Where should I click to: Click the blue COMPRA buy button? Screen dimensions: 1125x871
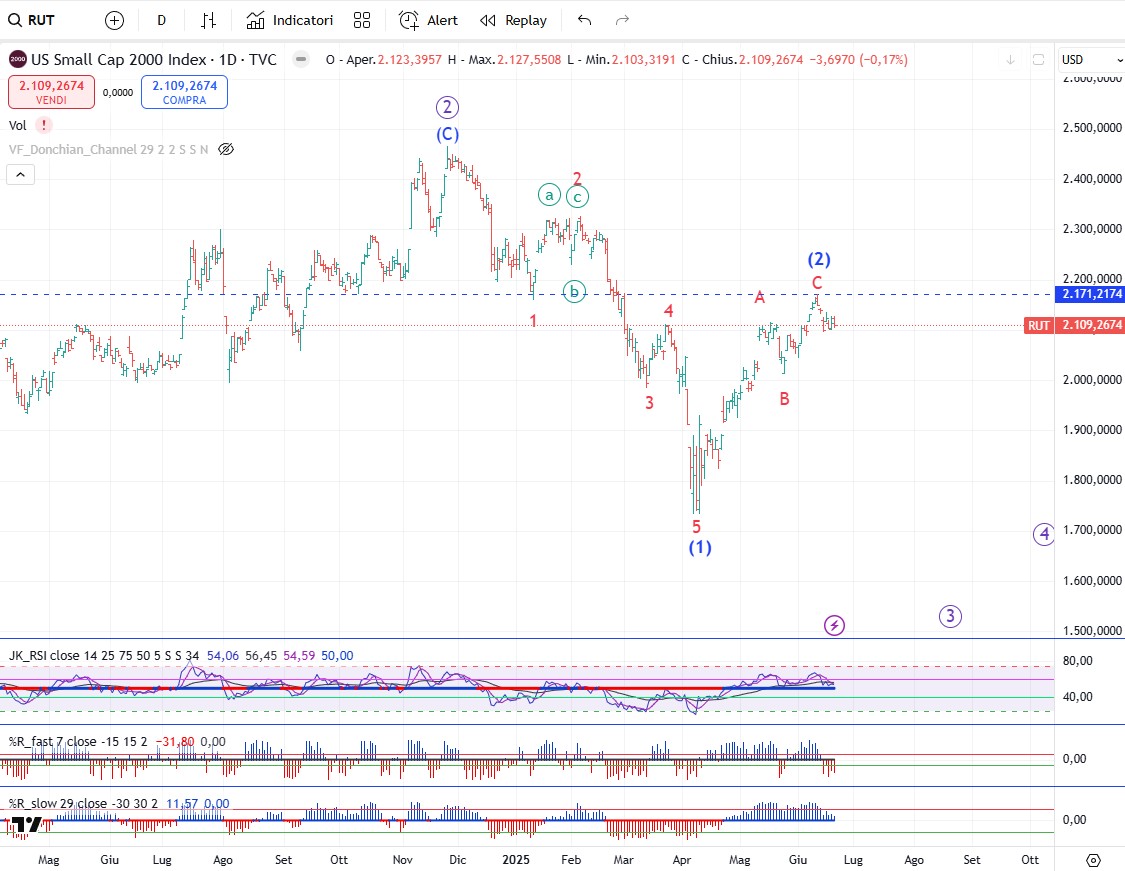pyautogui.click(x=184, y=92)
